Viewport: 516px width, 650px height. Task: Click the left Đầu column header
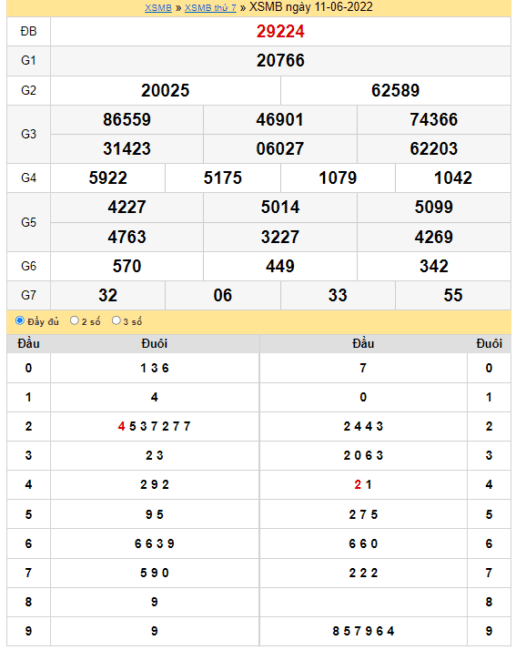tap(29, 343)
